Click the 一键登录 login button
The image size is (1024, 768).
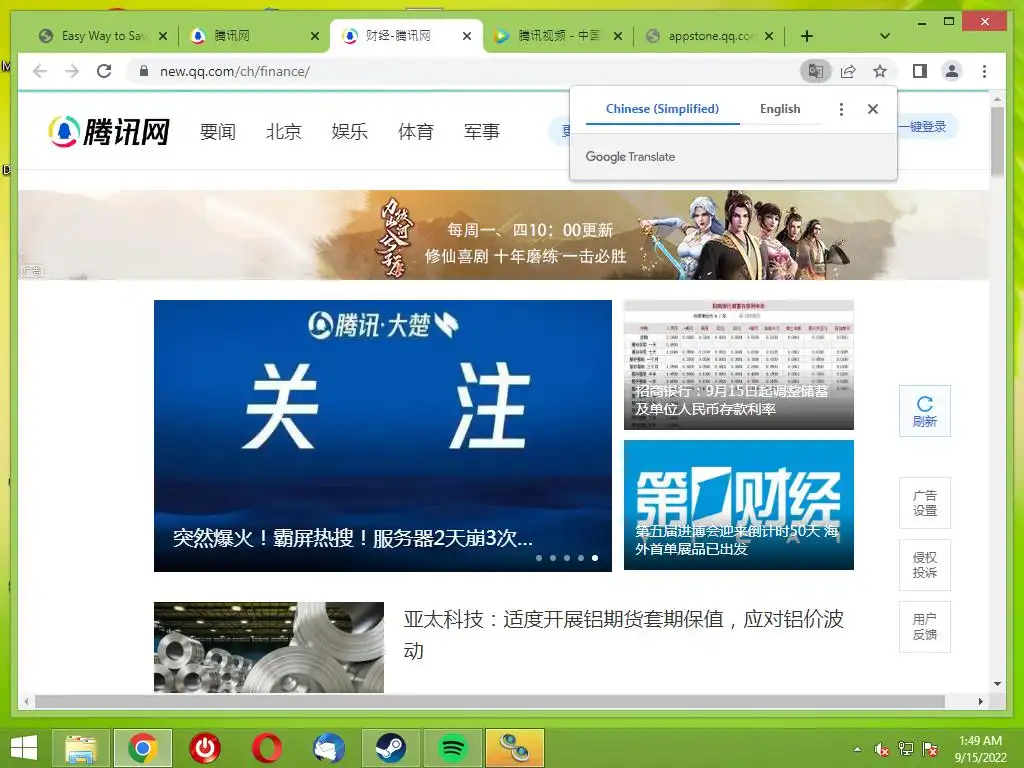pyautogui.click(x=927, y=127)
